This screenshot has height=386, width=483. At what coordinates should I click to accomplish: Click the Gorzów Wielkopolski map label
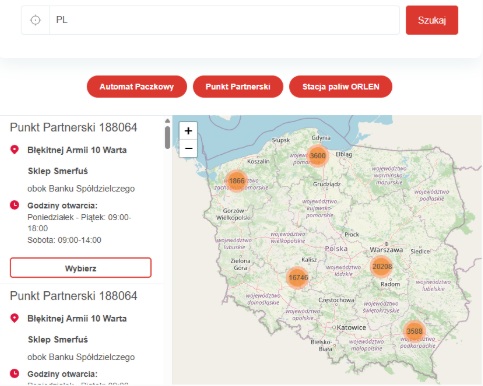pos(233,214)
